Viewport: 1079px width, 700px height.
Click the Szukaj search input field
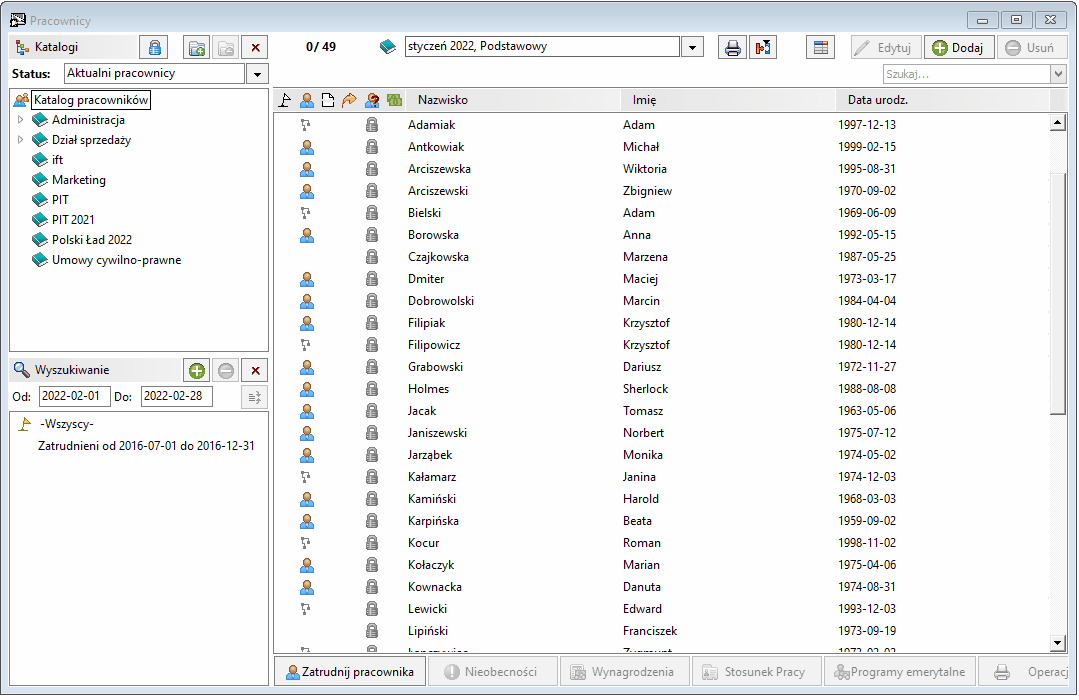[x=967, y=74]
